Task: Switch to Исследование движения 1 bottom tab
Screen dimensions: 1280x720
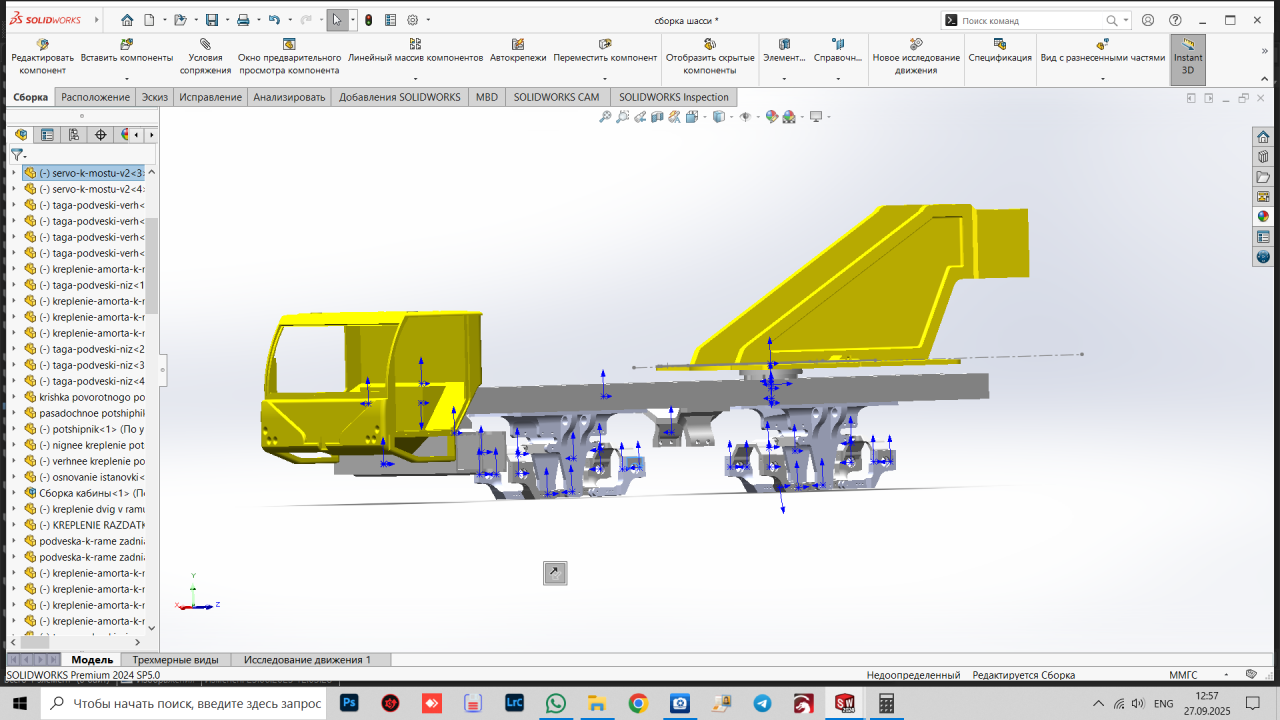Action: pos(307,660)
